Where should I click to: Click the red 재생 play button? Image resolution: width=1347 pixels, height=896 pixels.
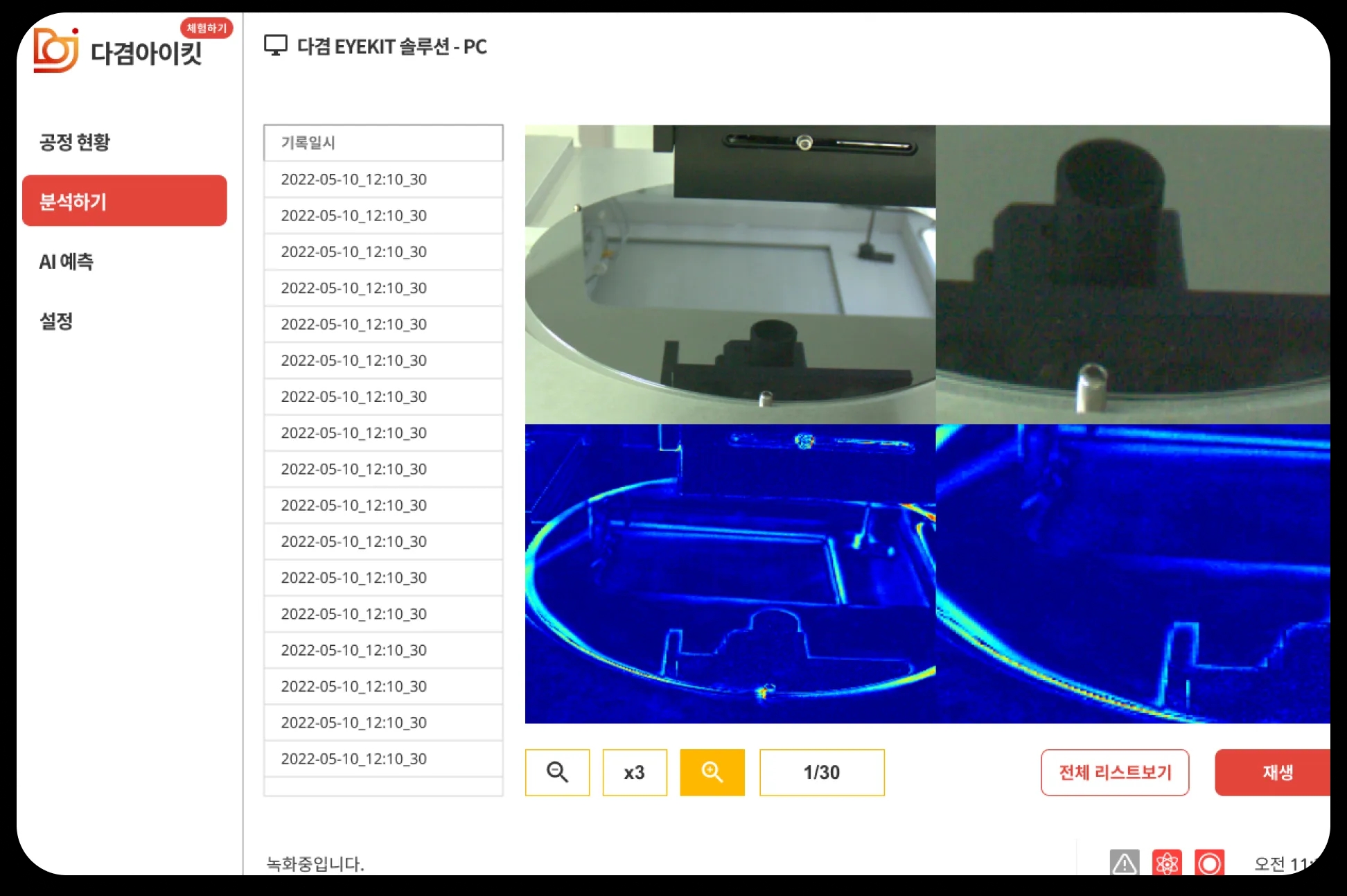click(1273, 772)
